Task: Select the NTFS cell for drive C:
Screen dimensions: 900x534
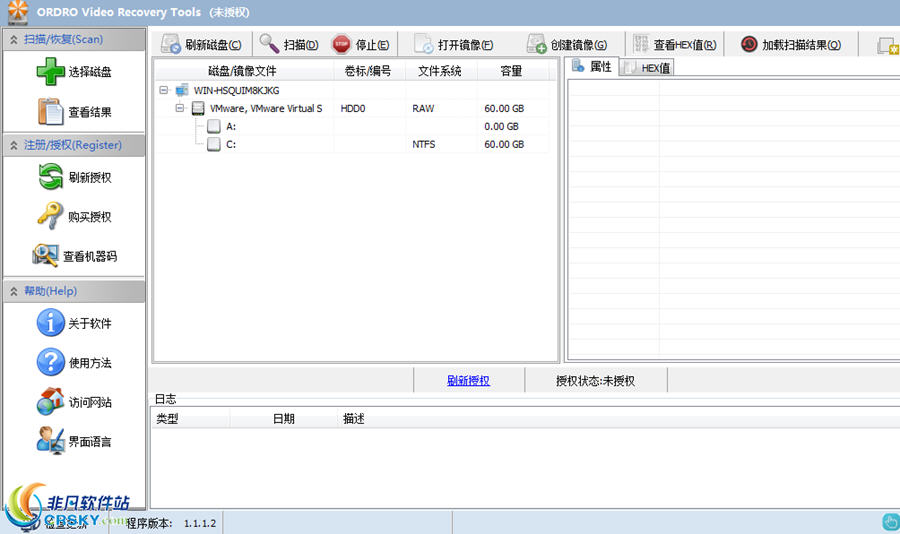Action: 424,144
